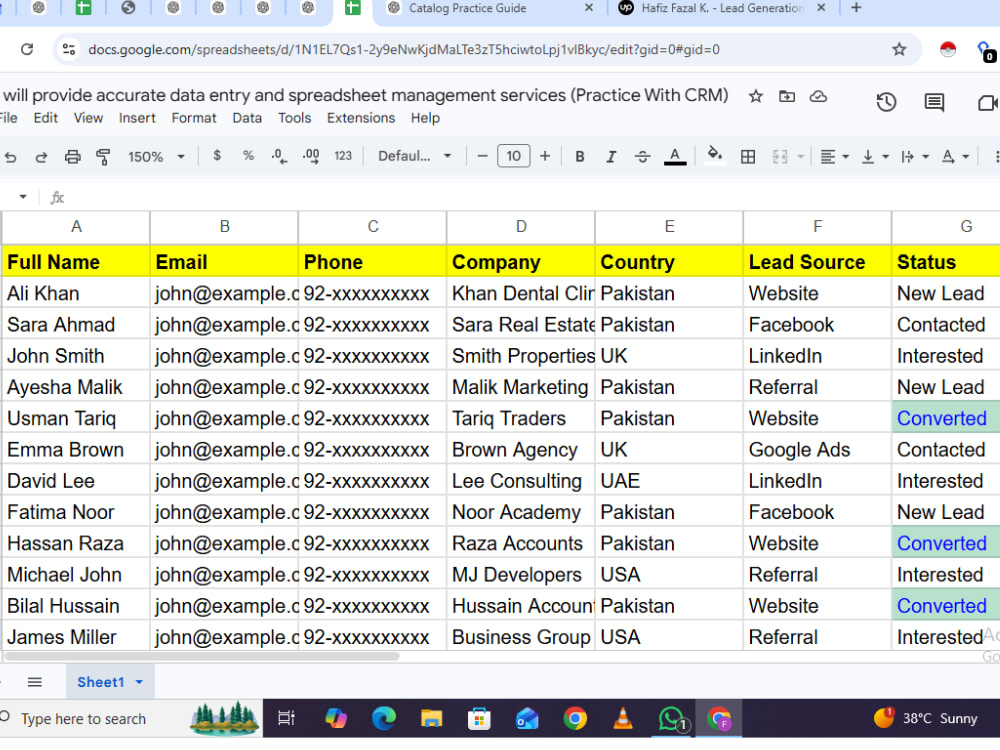Open the Borders tool
The image size is (1000, 750).
(748, 156)
